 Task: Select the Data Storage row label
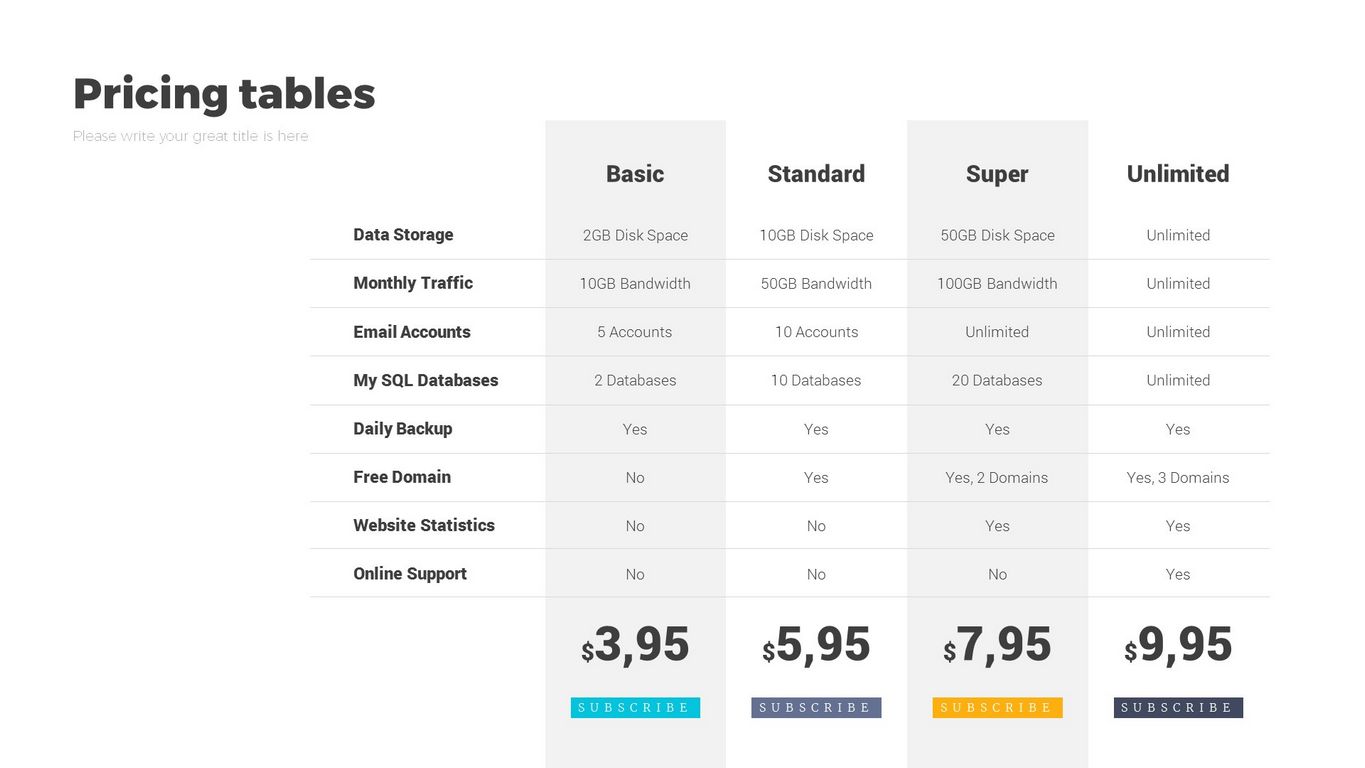[403, 235]
